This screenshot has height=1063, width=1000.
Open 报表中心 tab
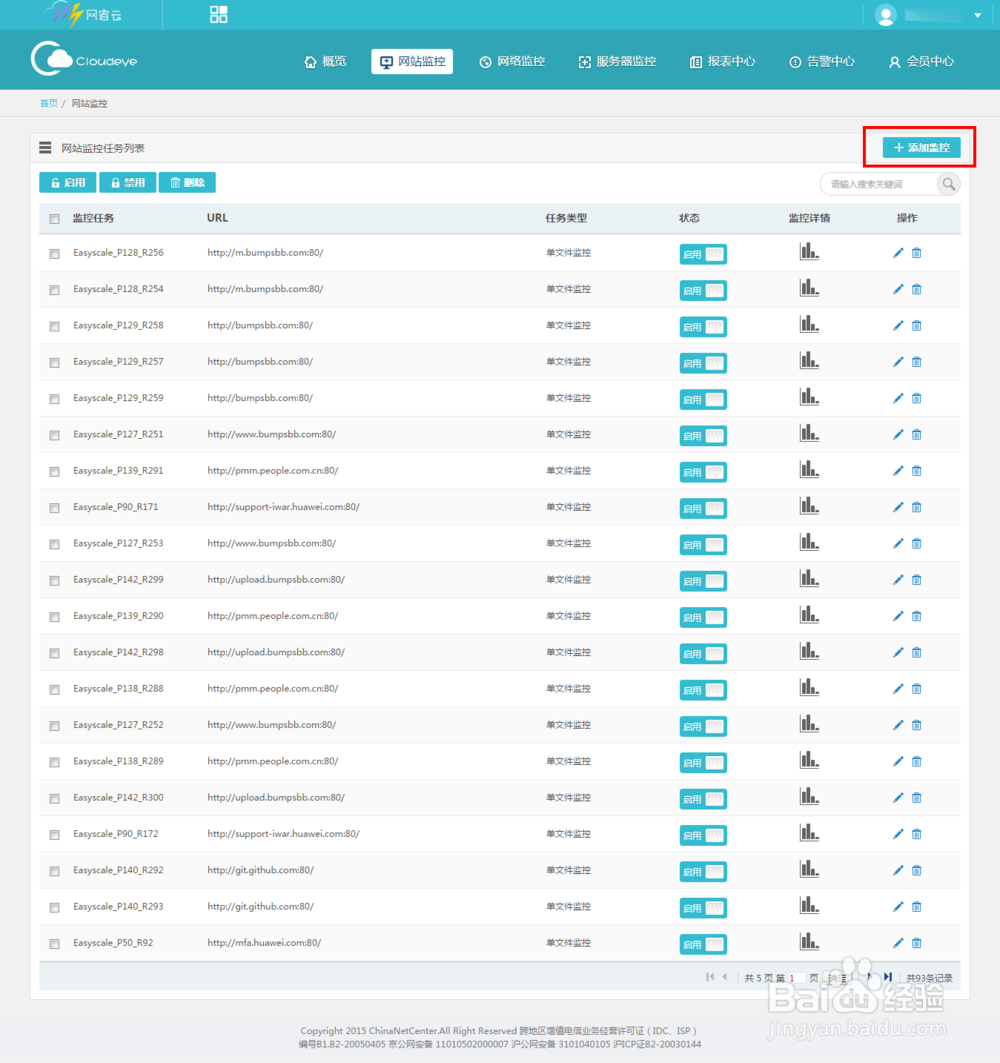coord(723,62)
